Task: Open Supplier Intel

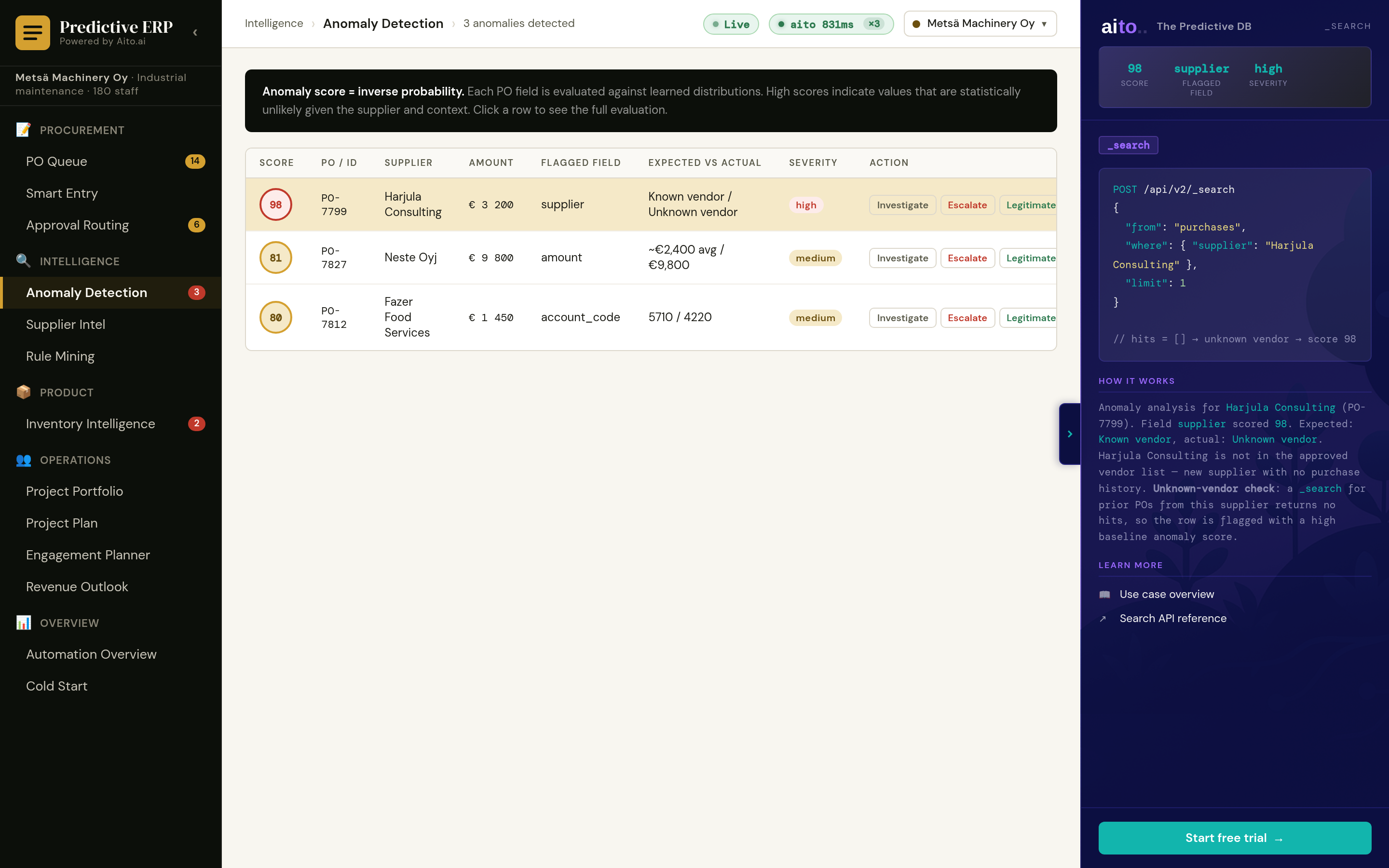Action: [x=111, y=325]
